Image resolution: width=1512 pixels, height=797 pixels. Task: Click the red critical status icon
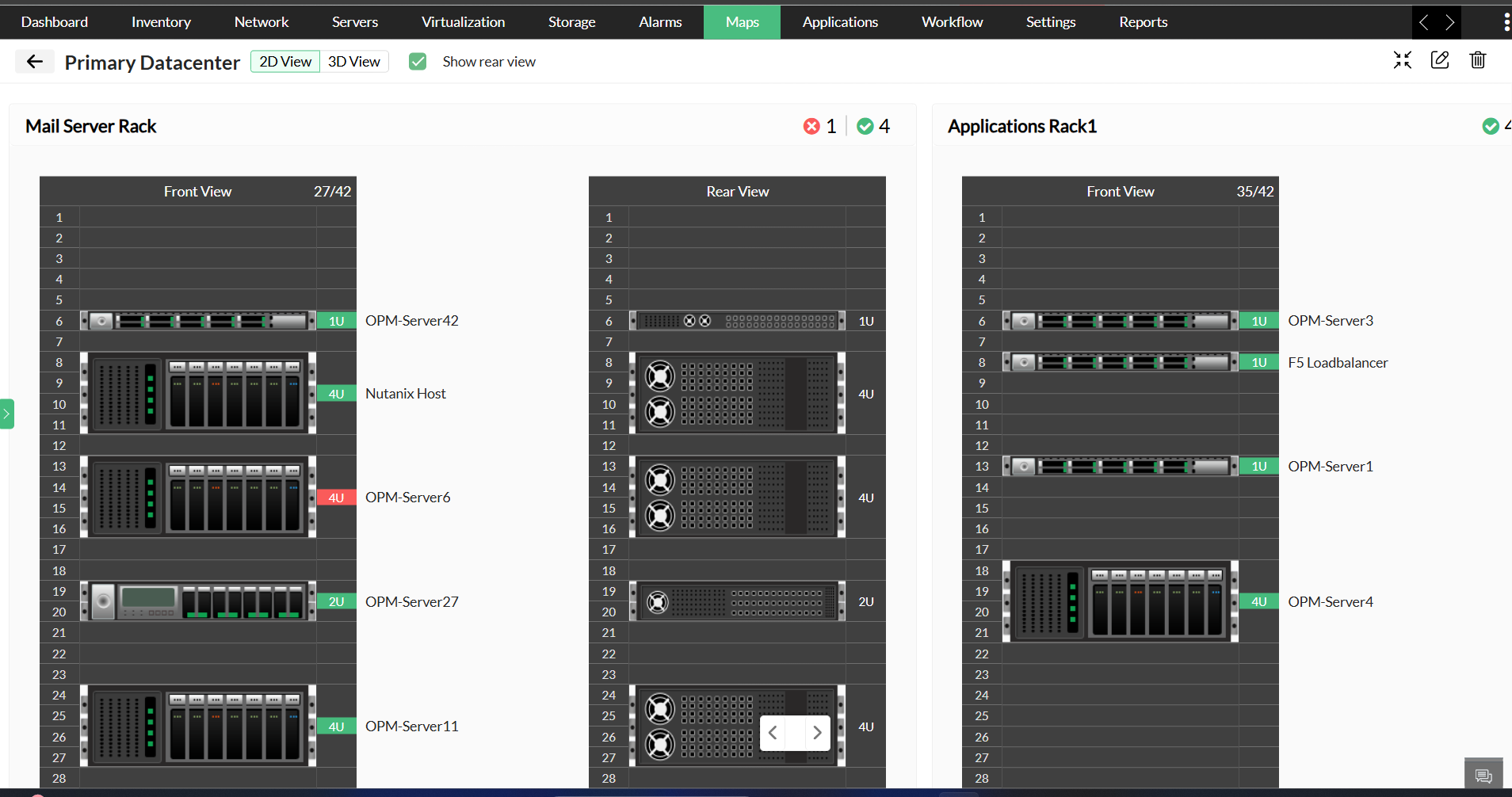tap(811, 126)
